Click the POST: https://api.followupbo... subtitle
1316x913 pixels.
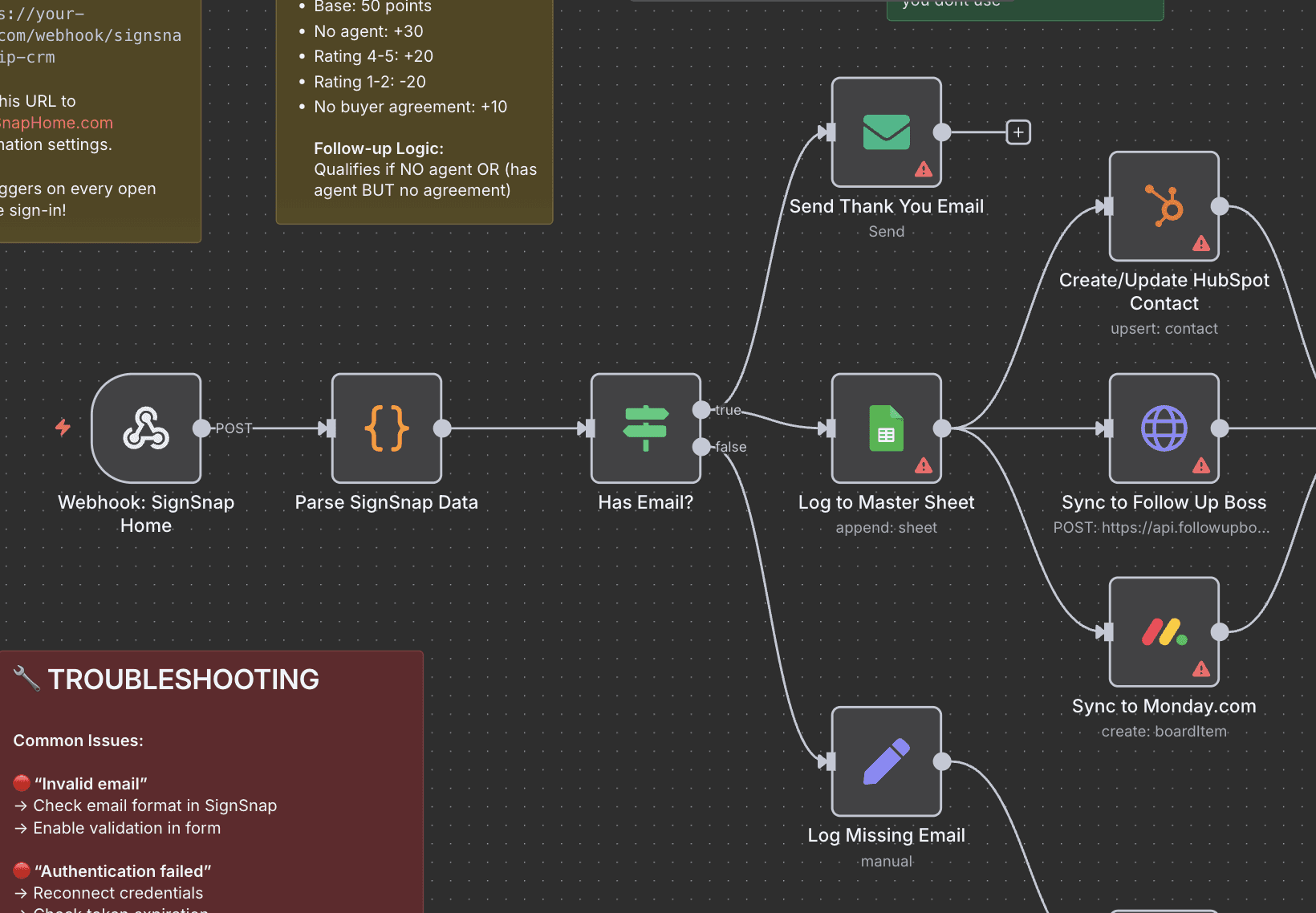coord(1161,528)
